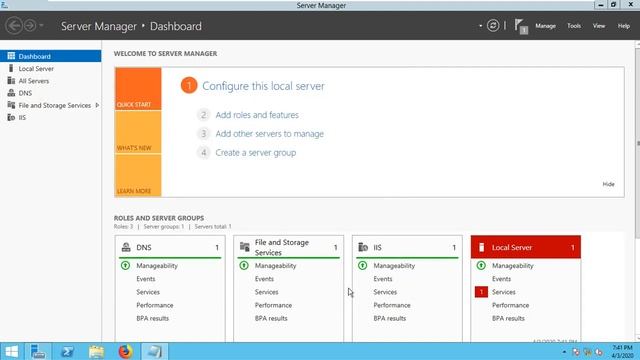Open BPA results in the IIS tile
The width and height of the screenshot is (640, 360).
389,318
